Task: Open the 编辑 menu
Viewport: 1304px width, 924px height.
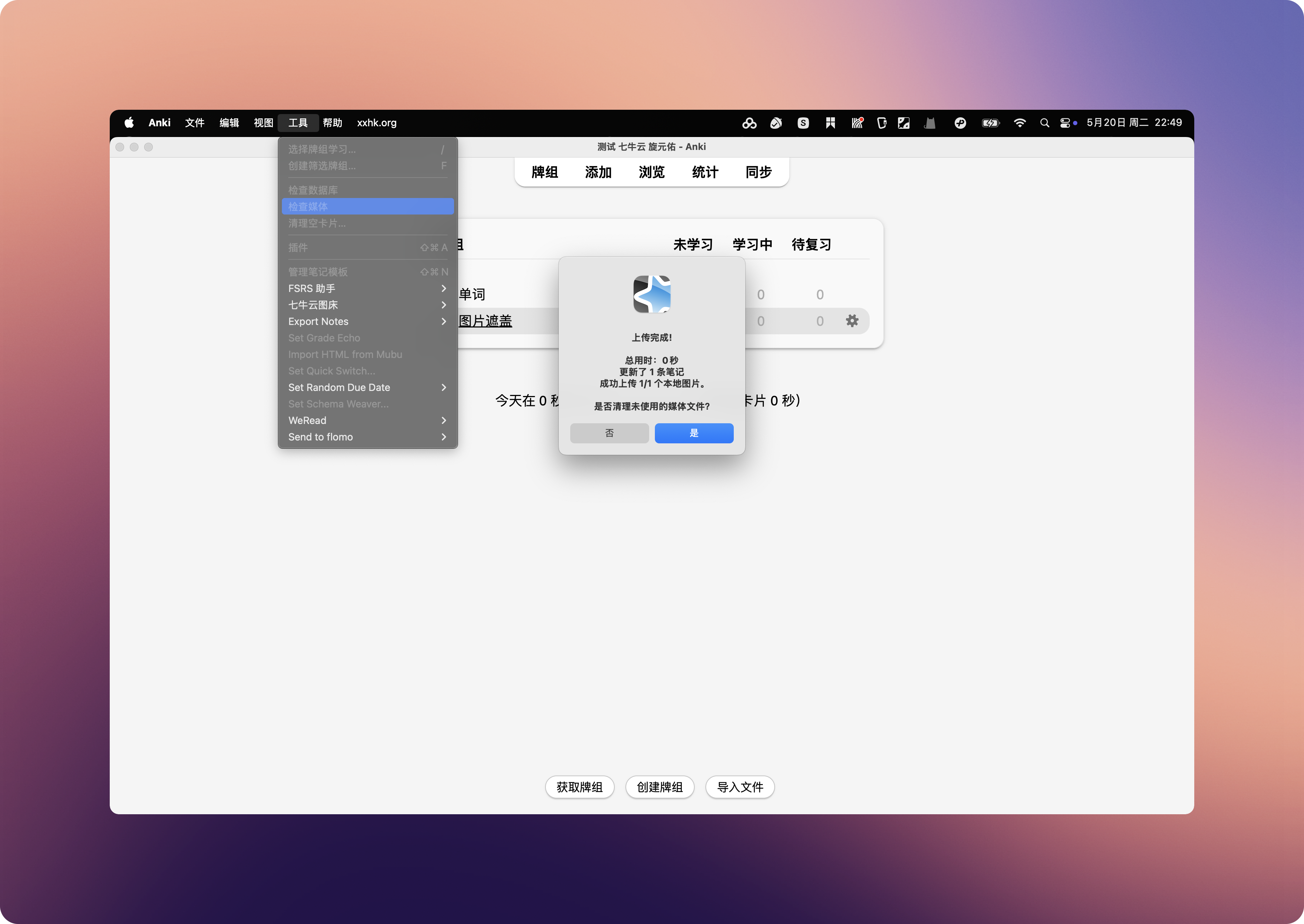Action: point(229,123)
